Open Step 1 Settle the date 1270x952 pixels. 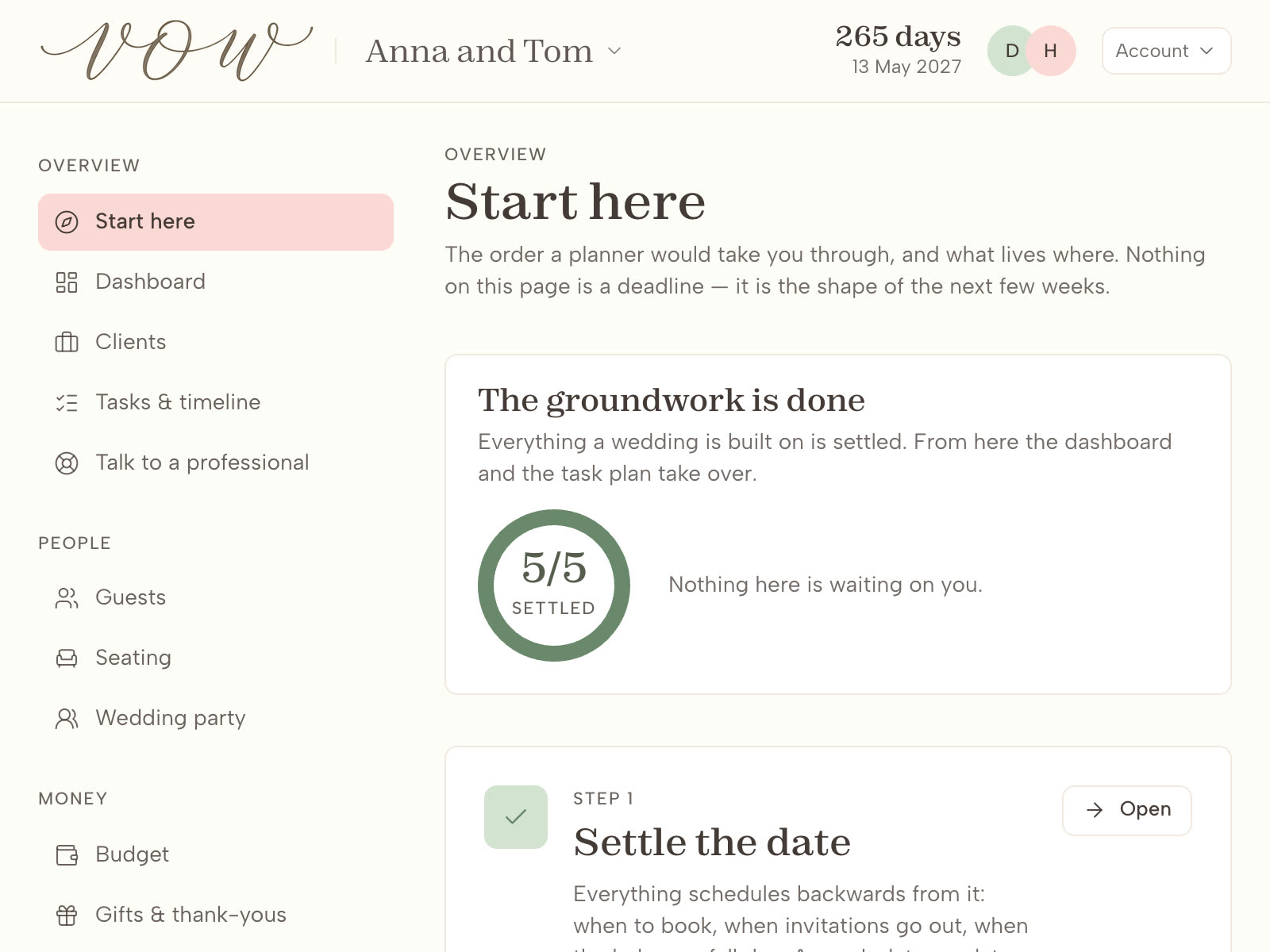coord(1127,810)
